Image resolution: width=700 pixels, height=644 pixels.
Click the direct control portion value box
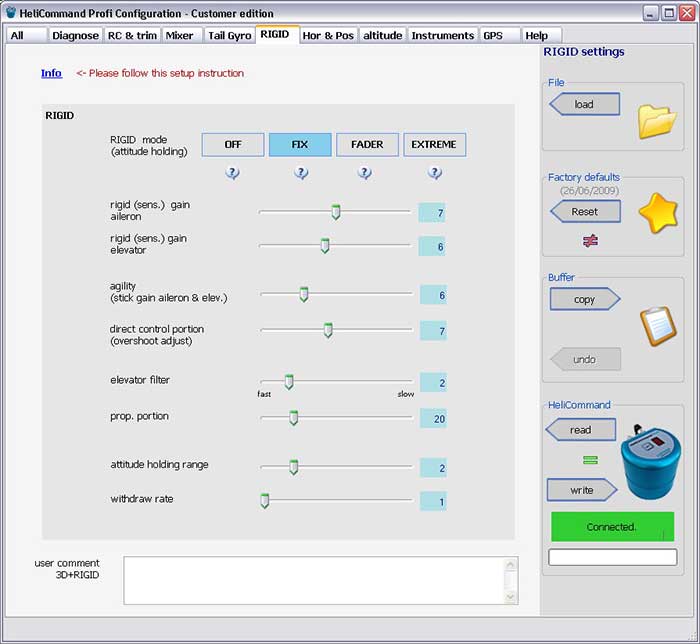tap(433, 331)
